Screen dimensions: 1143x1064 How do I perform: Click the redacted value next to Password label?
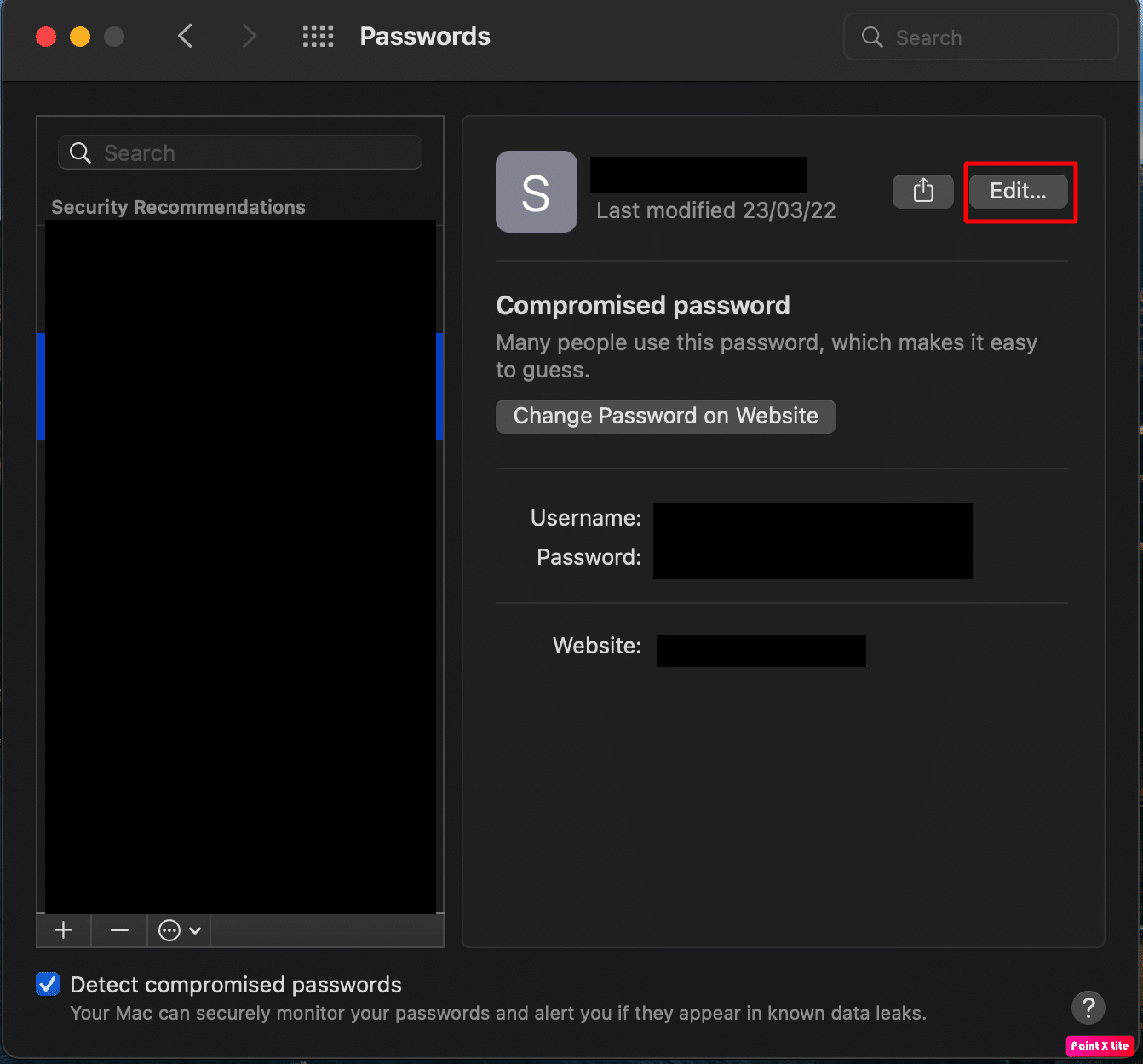pos(812,558)
